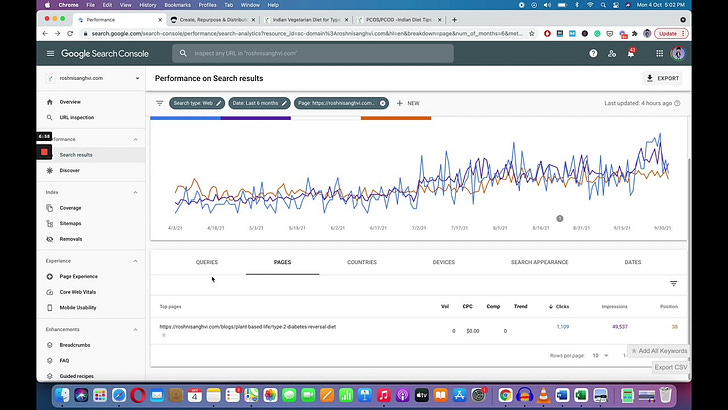The width and height of the screenshot is (728, 410).
Task: Switch to the QUERIES tab
Action: tap(207, 262)
